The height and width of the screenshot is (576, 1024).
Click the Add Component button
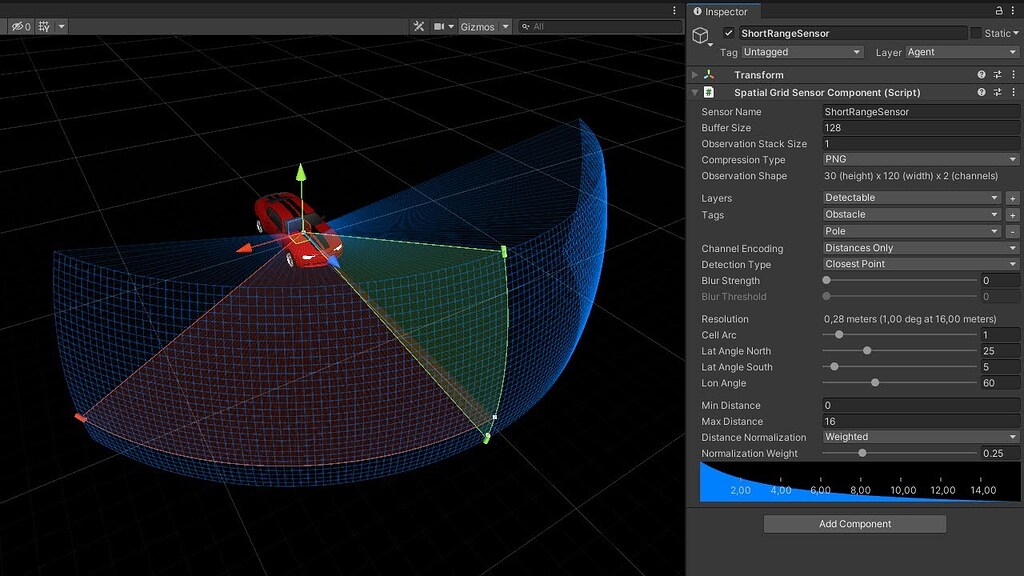tap(854, 523)
